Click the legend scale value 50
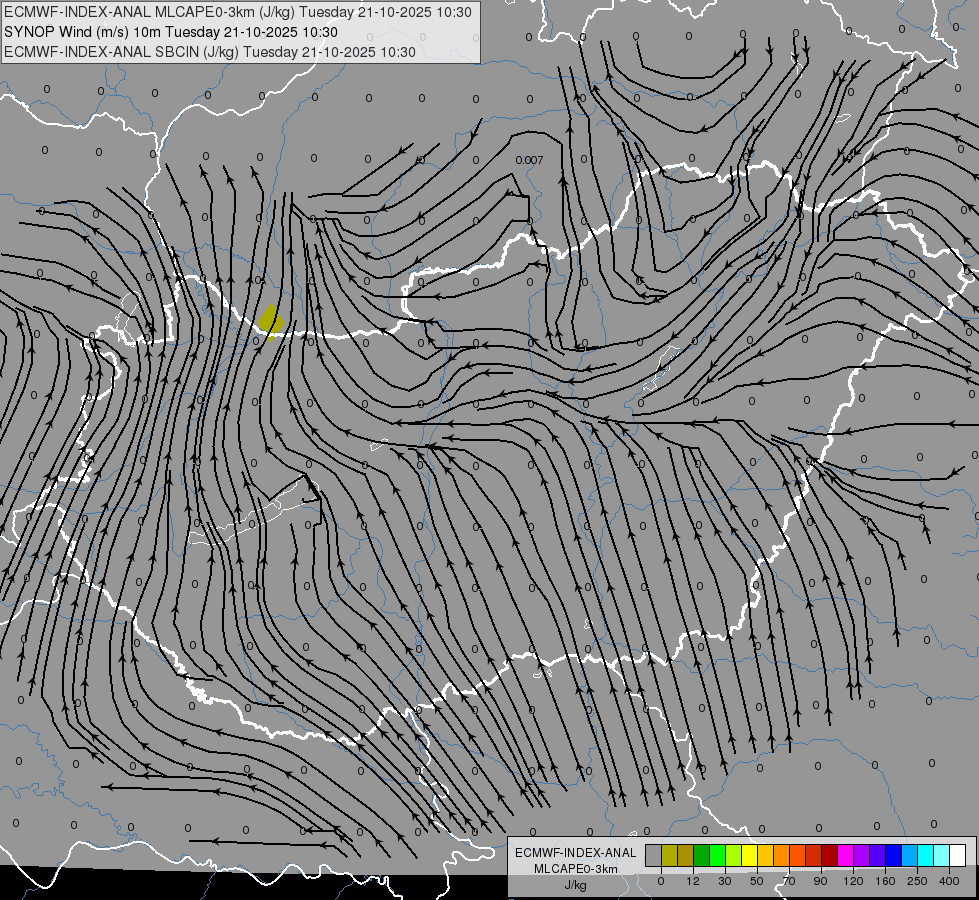Viewport: 979px width, 900px height. point(757,881)
